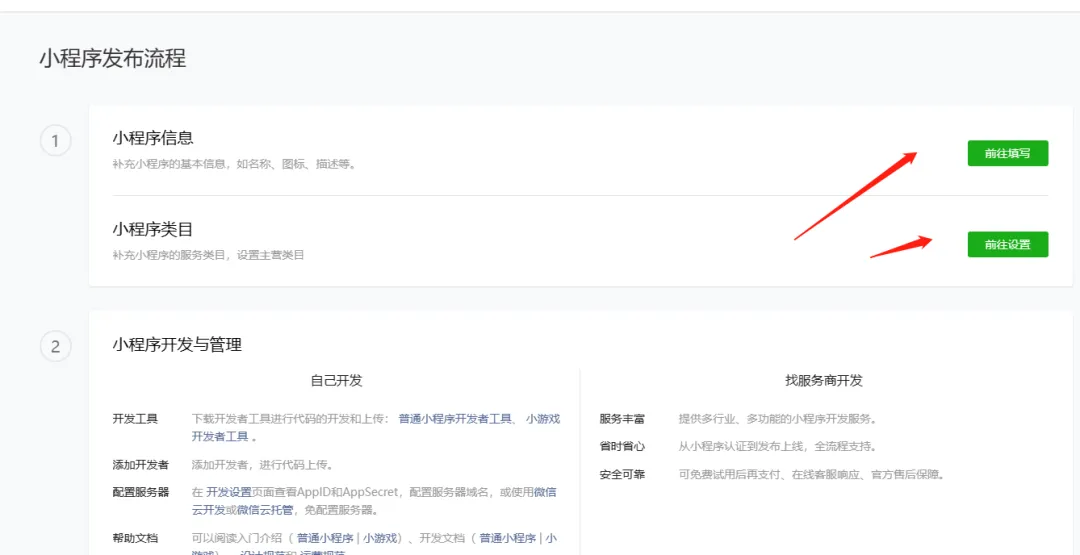Image resolution: width=1080 pixels, height=555 pixels.
Task: Select the 小程序信息 section title
Action: (x=153, y=138)
